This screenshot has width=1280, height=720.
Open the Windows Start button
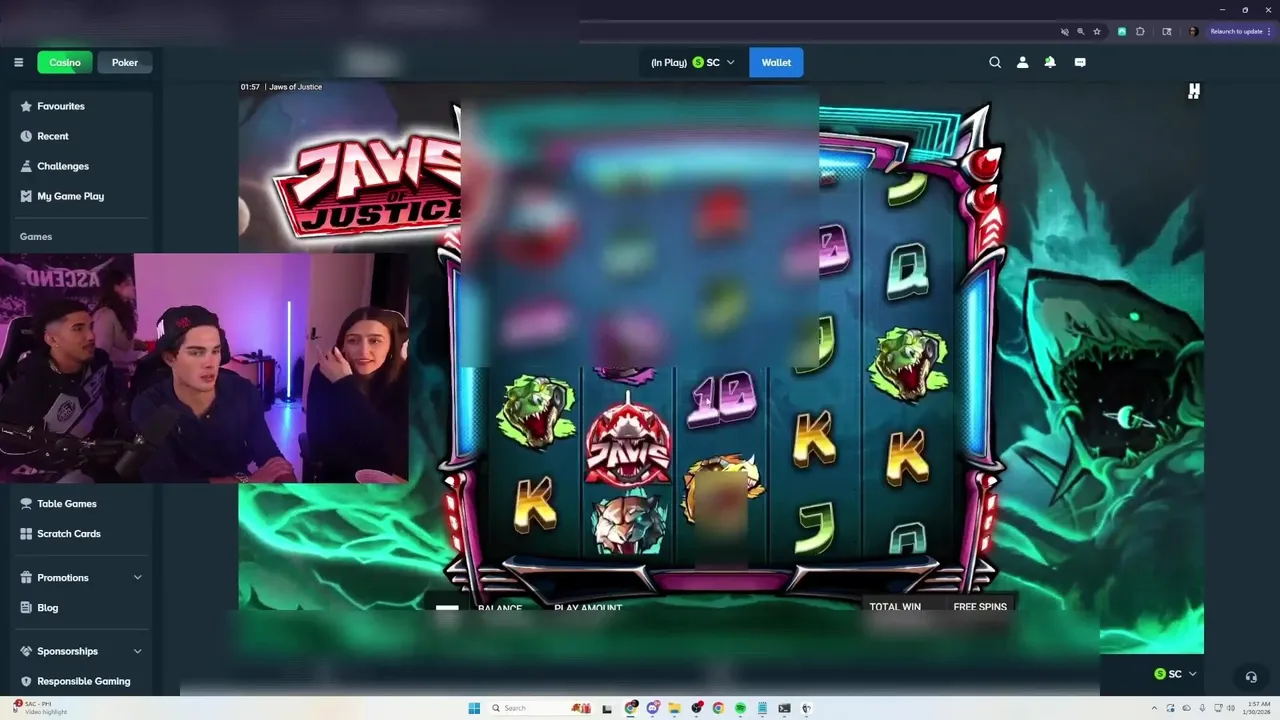tap(474, 708)
